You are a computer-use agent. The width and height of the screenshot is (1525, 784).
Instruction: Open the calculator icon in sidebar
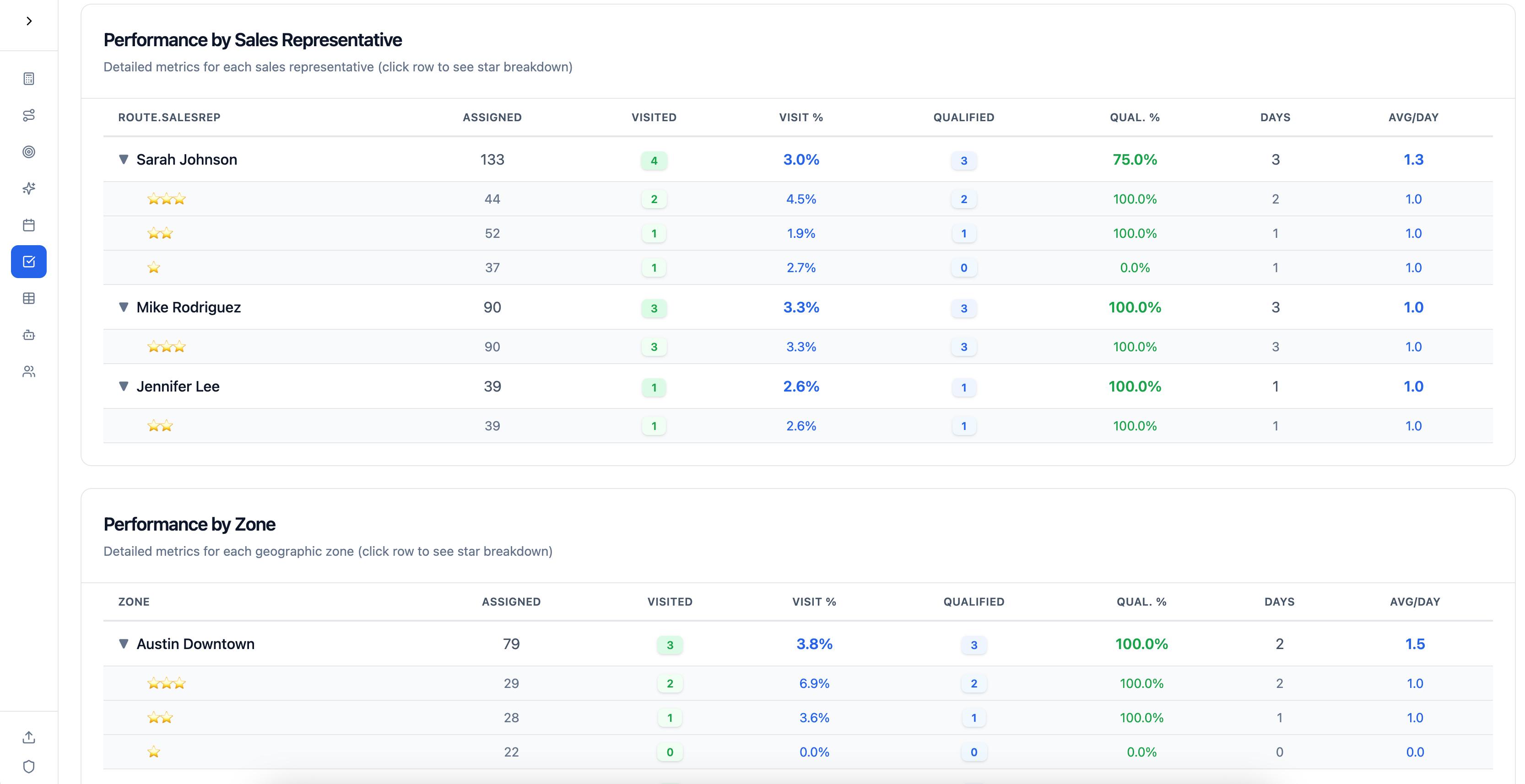(28, 79)
